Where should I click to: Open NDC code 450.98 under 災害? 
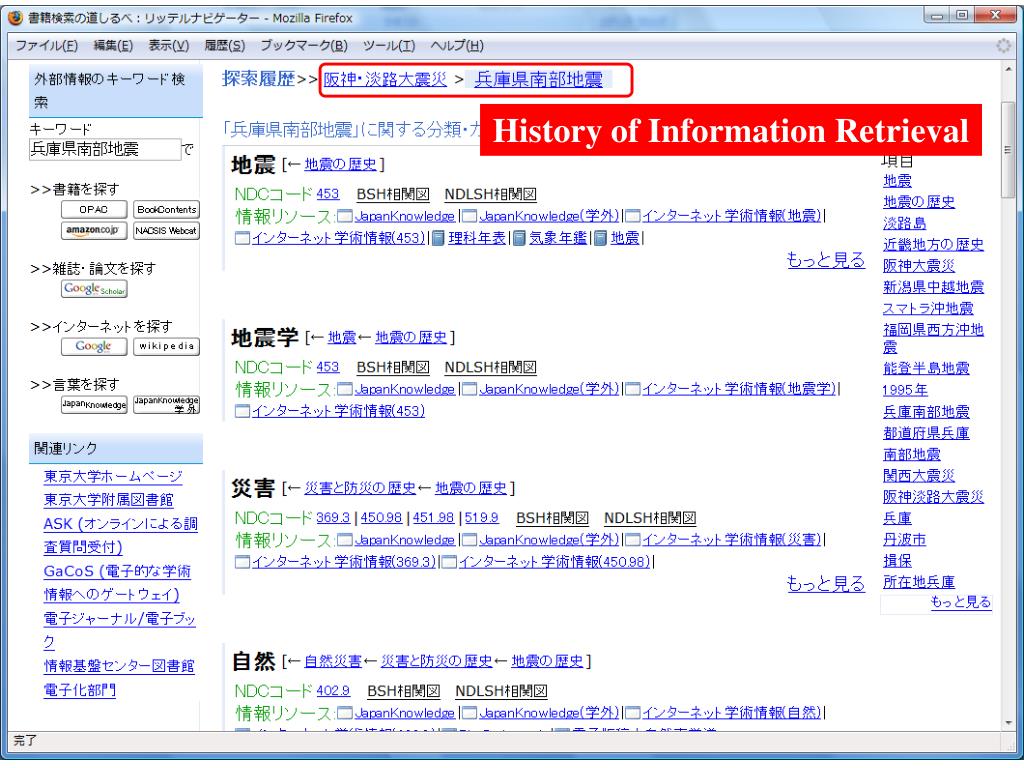[x=381, y=518]
